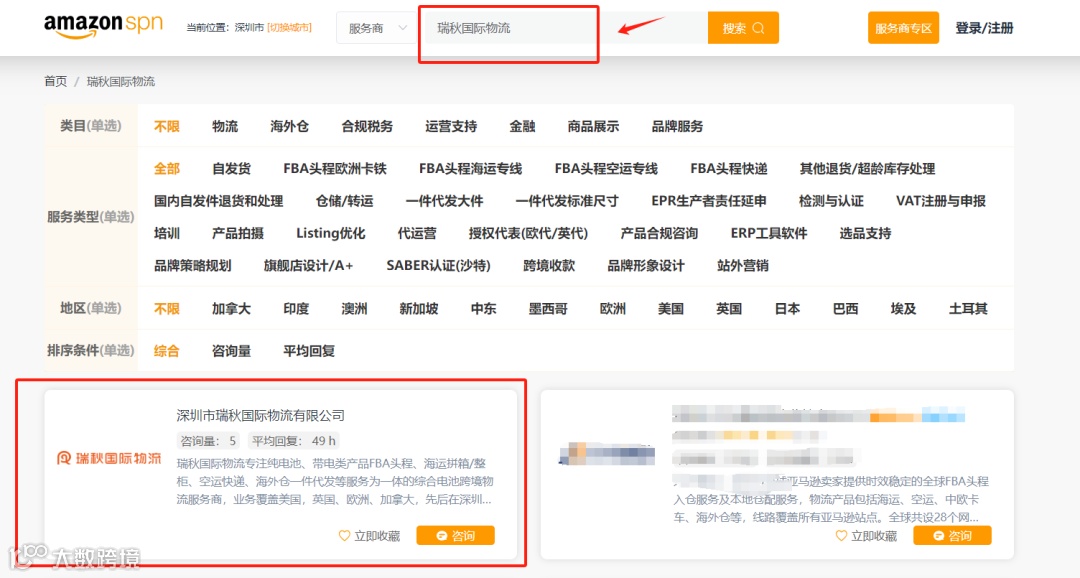Screen dimensions: 1080x578
Task: Filter by ERP工具软件 service type
Action: (769, 233)
